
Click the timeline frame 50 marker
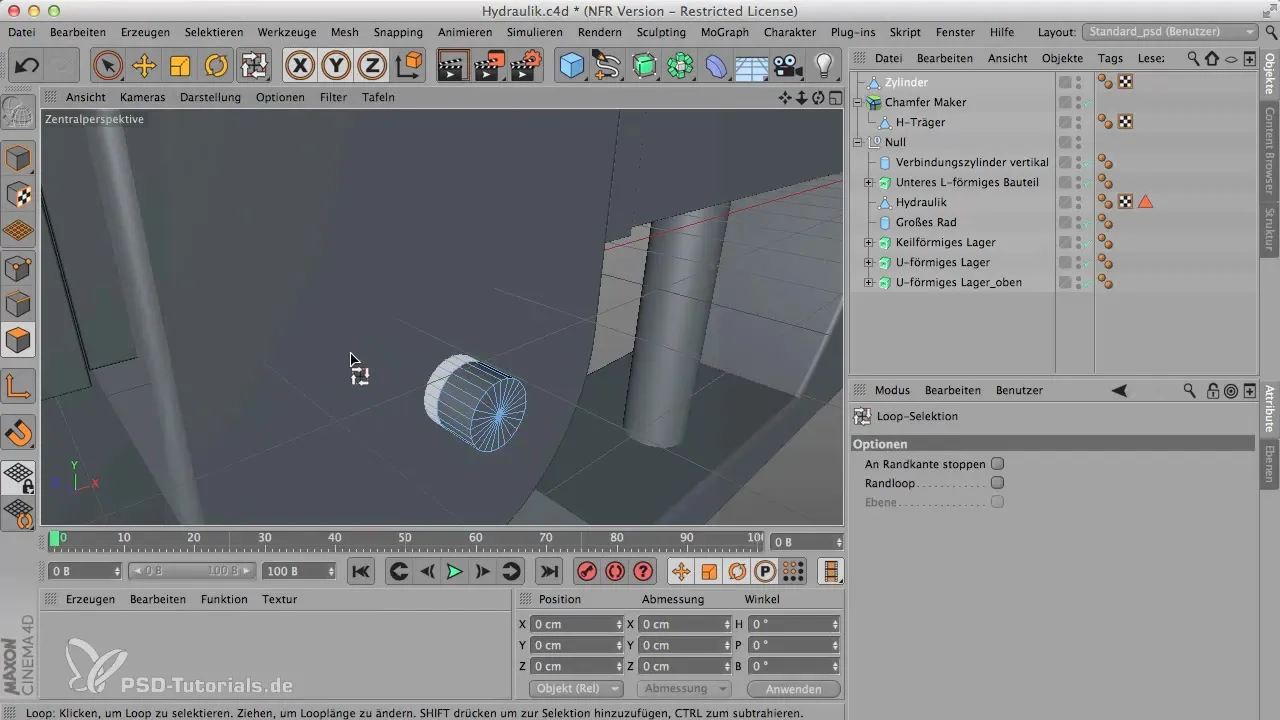(405, 539)
